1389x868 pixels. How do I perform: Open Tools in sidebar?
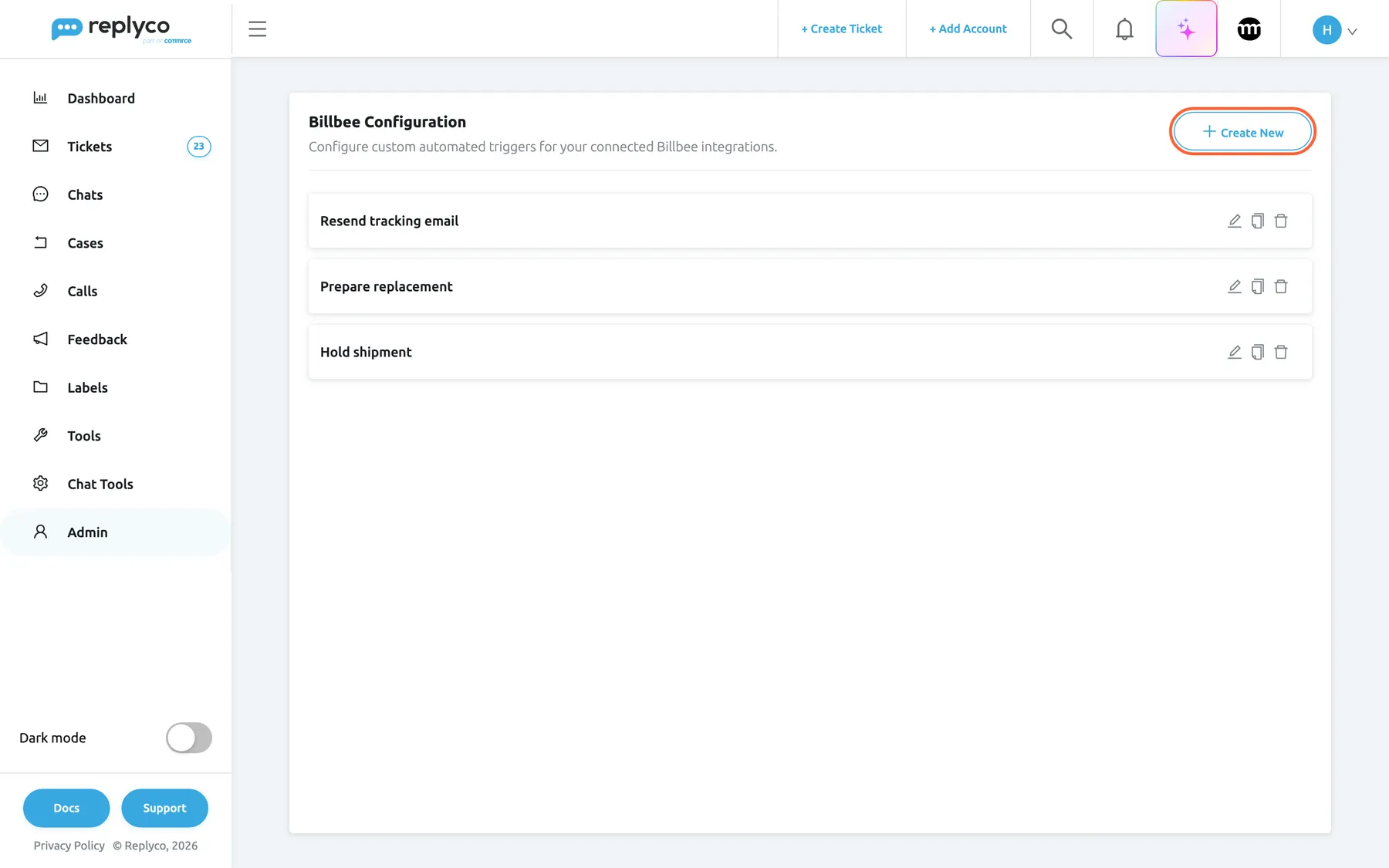(116, 436)
